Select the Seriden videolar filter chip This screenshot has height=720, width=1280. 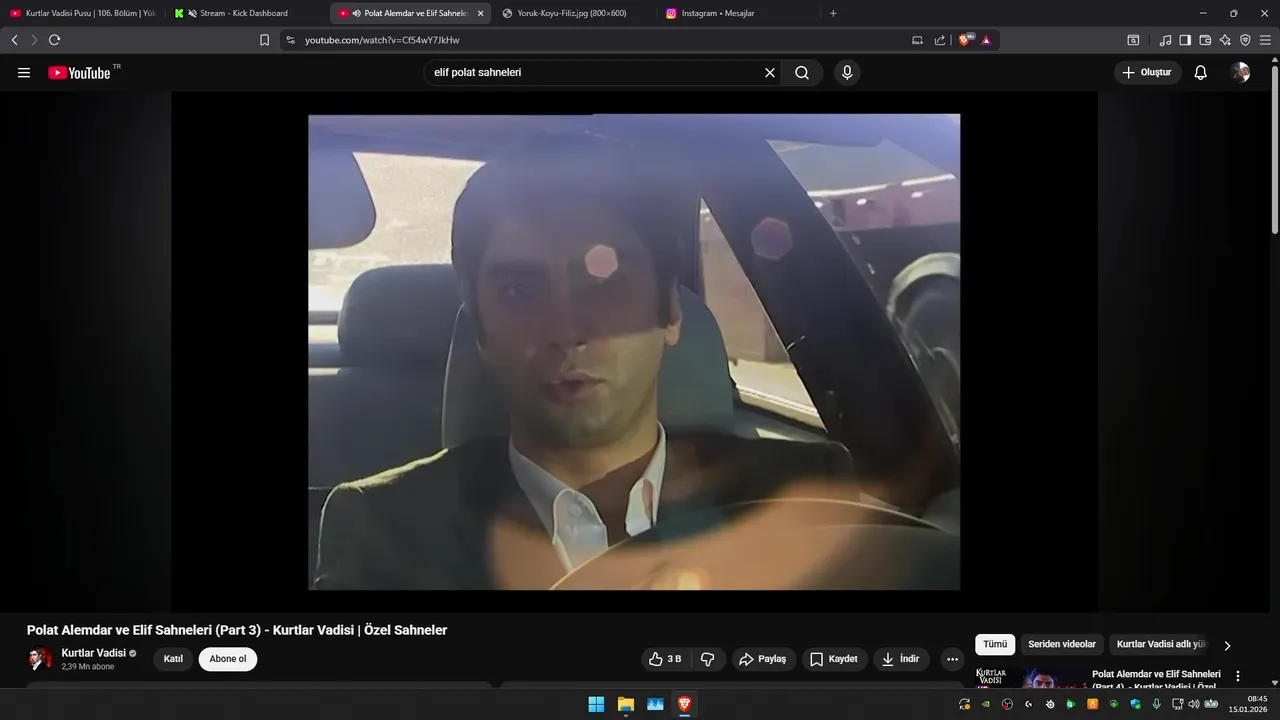[1062, 645]
